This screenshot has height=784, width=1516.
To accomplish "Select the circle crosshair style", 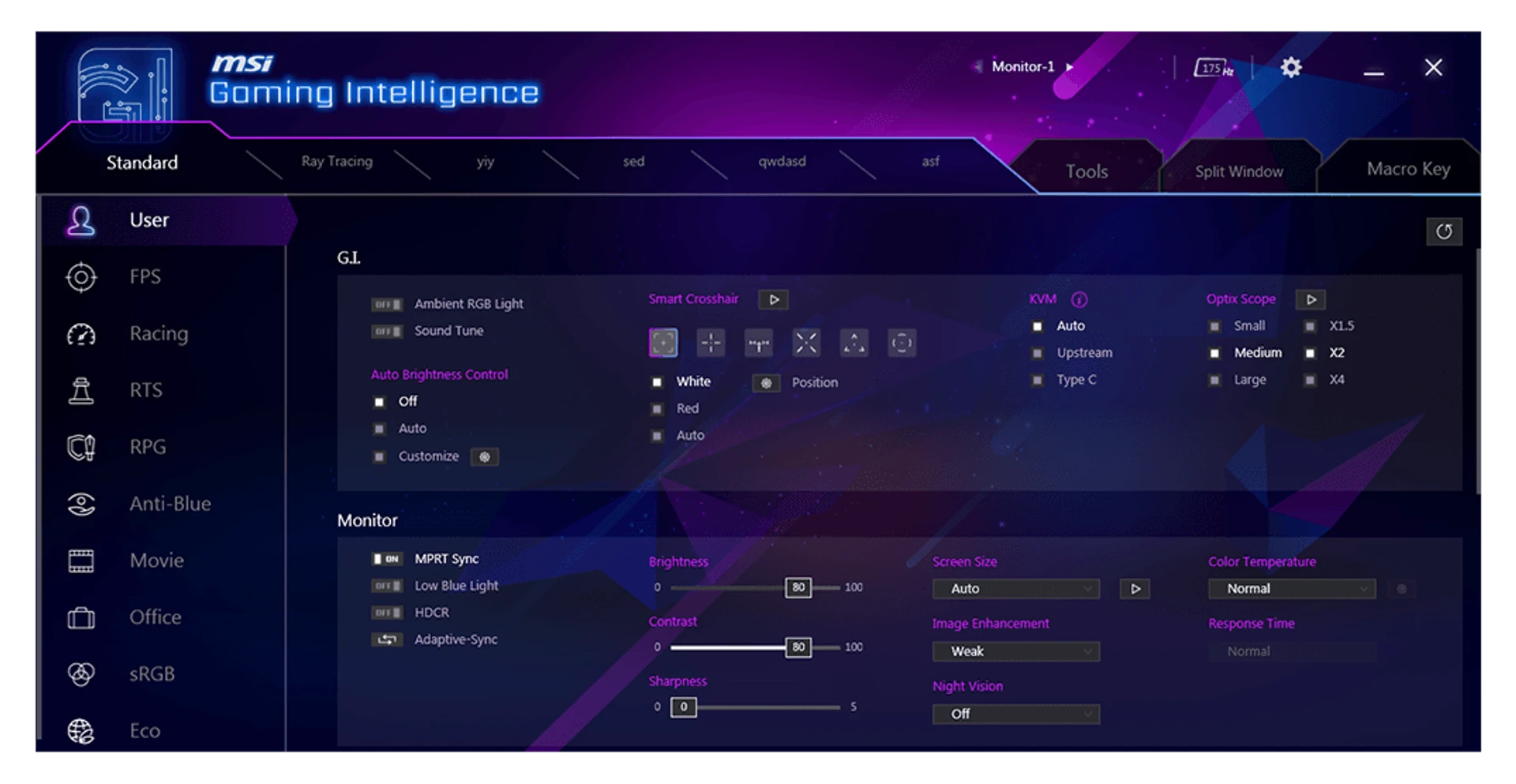I will (902, 343).
